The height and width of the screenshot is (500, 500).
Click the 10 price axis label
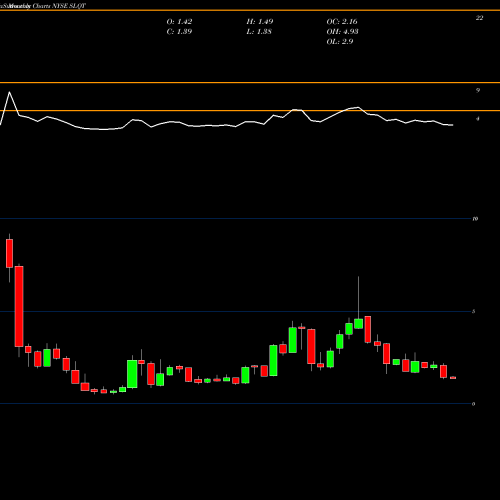pos(475,219)
